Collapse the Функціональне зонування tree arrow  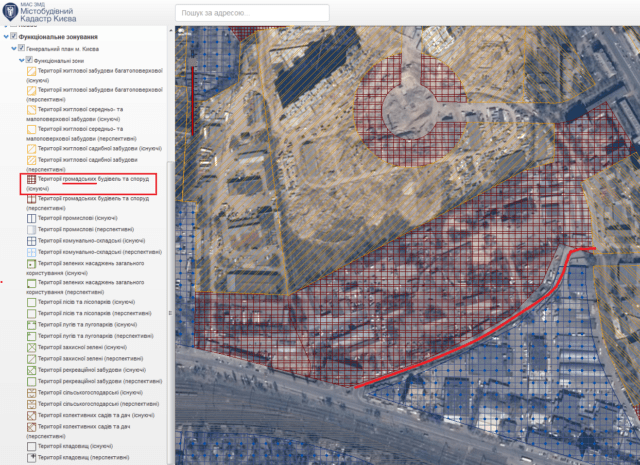[x=5, y=36]
